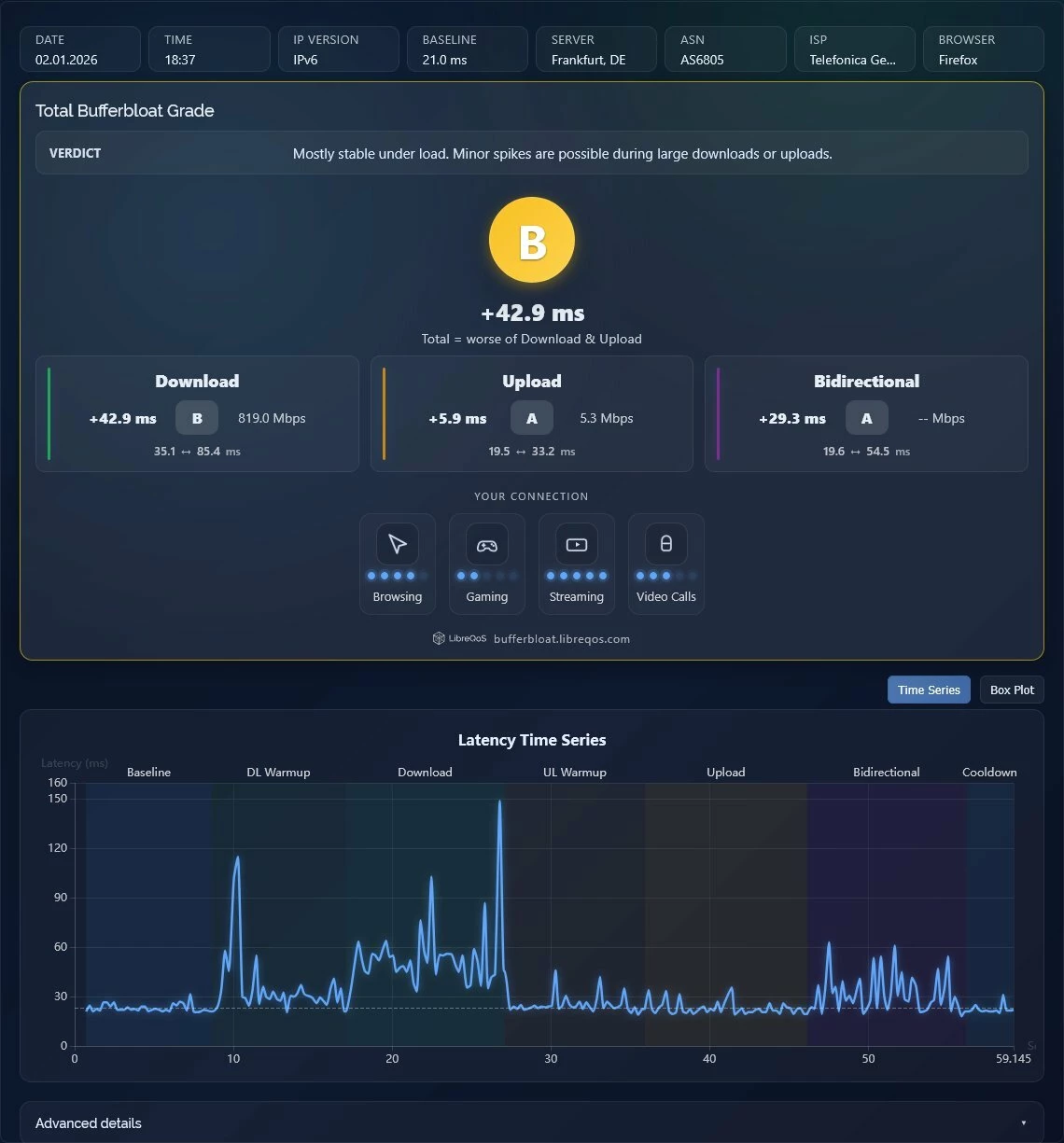This screenshot has height=1143, width=1064.
Task: Click the VERDICT label
Action: [x=75, y=153]
